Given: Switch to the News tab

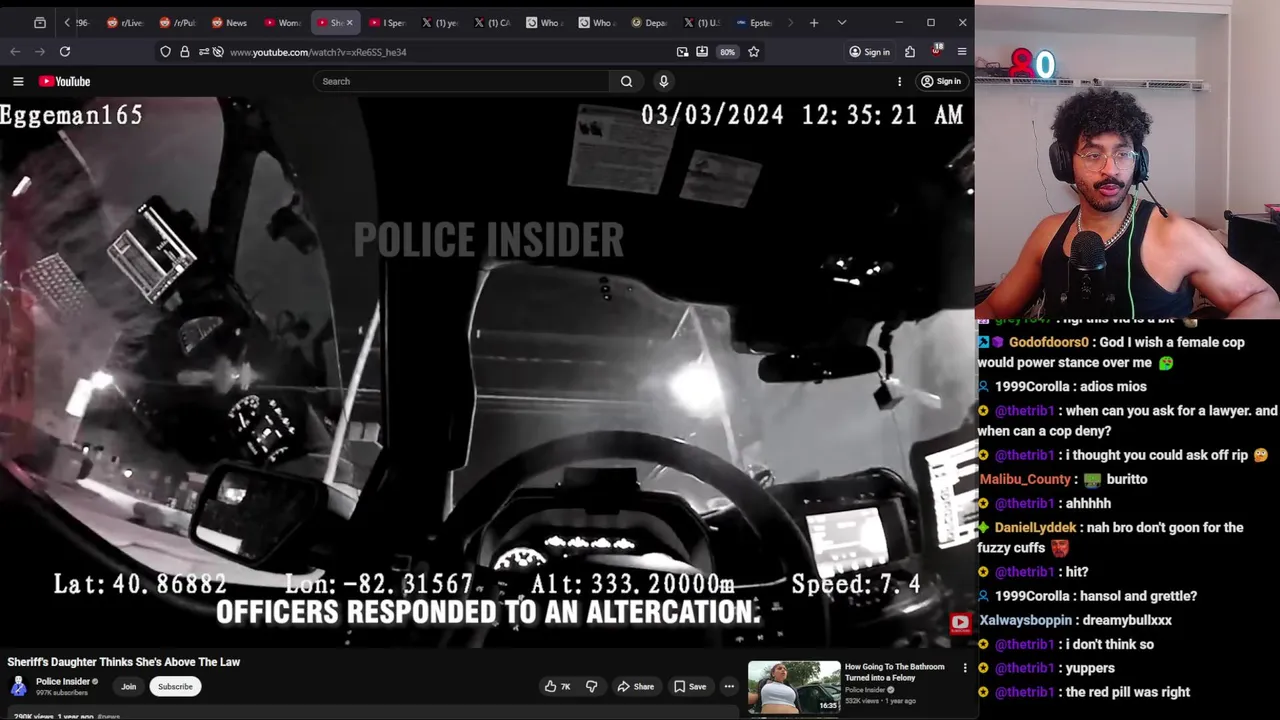Looking at the screenshot, I should pos(229,22).
